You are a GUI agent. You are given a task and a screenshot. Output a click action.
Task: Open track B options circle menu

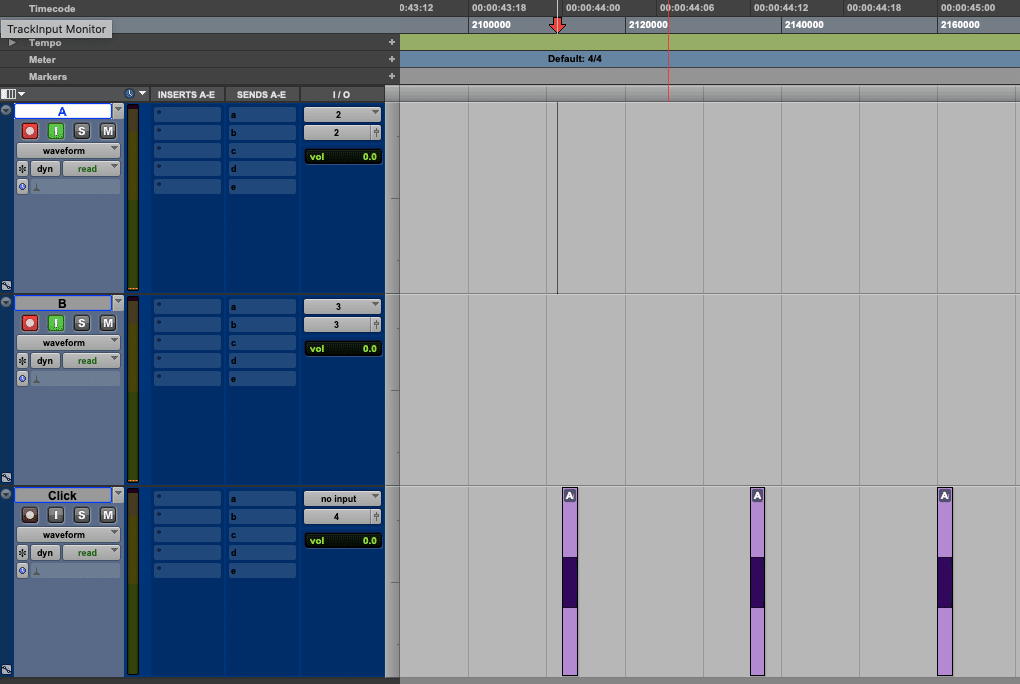[6, 302]
